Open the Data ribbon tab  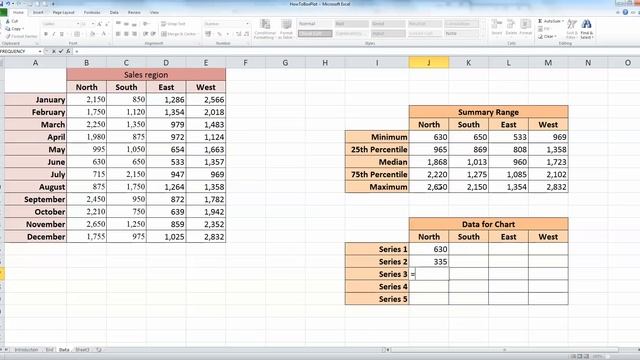[x=114, y=12]
